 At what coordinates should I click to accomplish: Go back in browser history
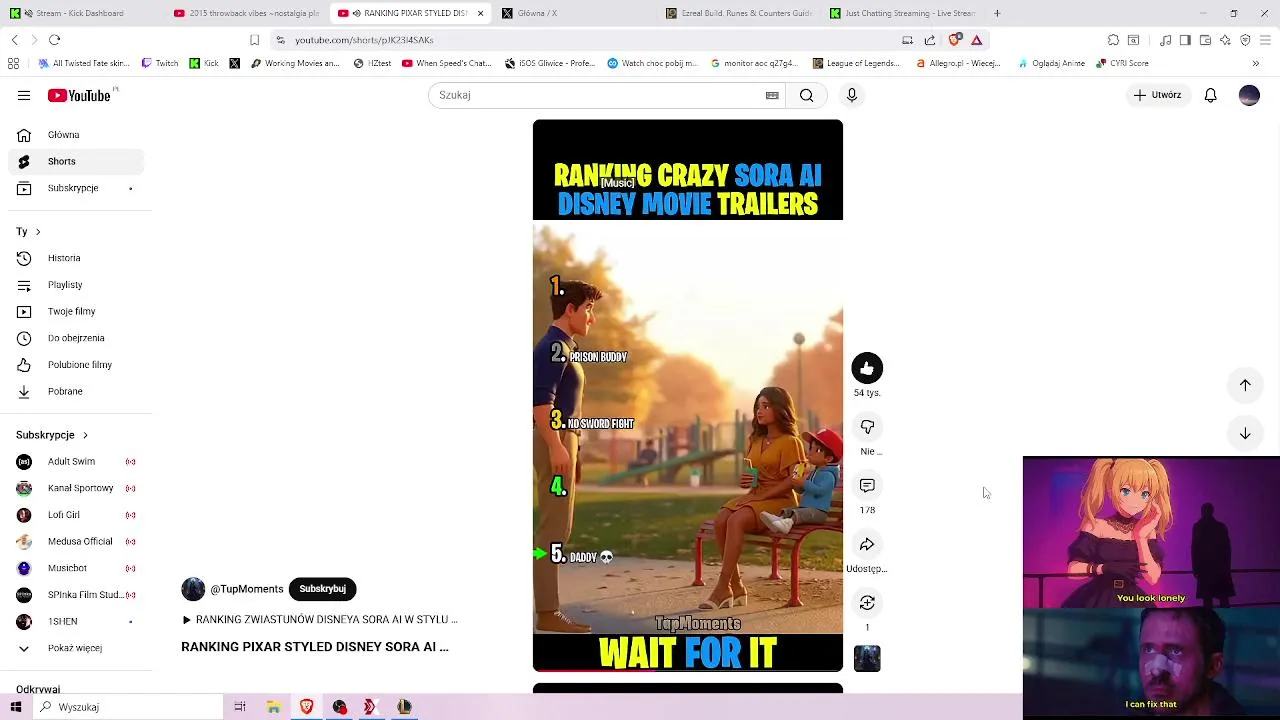14,40
